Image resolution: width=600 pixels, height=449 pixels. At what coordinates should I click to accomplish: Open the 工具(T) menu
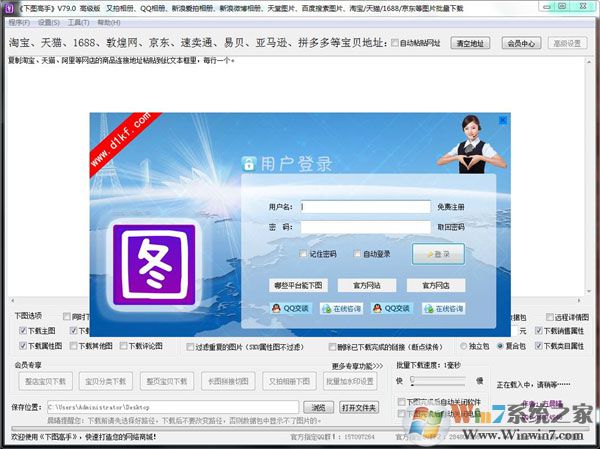click(x=78, y=23)
